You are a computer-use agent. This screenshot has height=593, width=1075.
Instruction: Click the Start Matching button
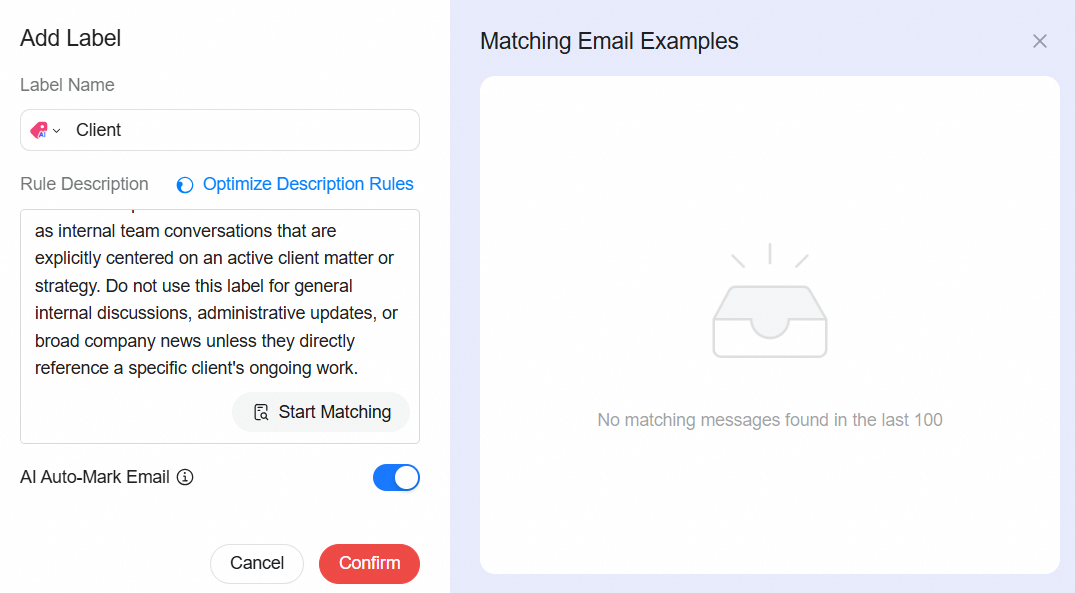[x=321, y=412]
